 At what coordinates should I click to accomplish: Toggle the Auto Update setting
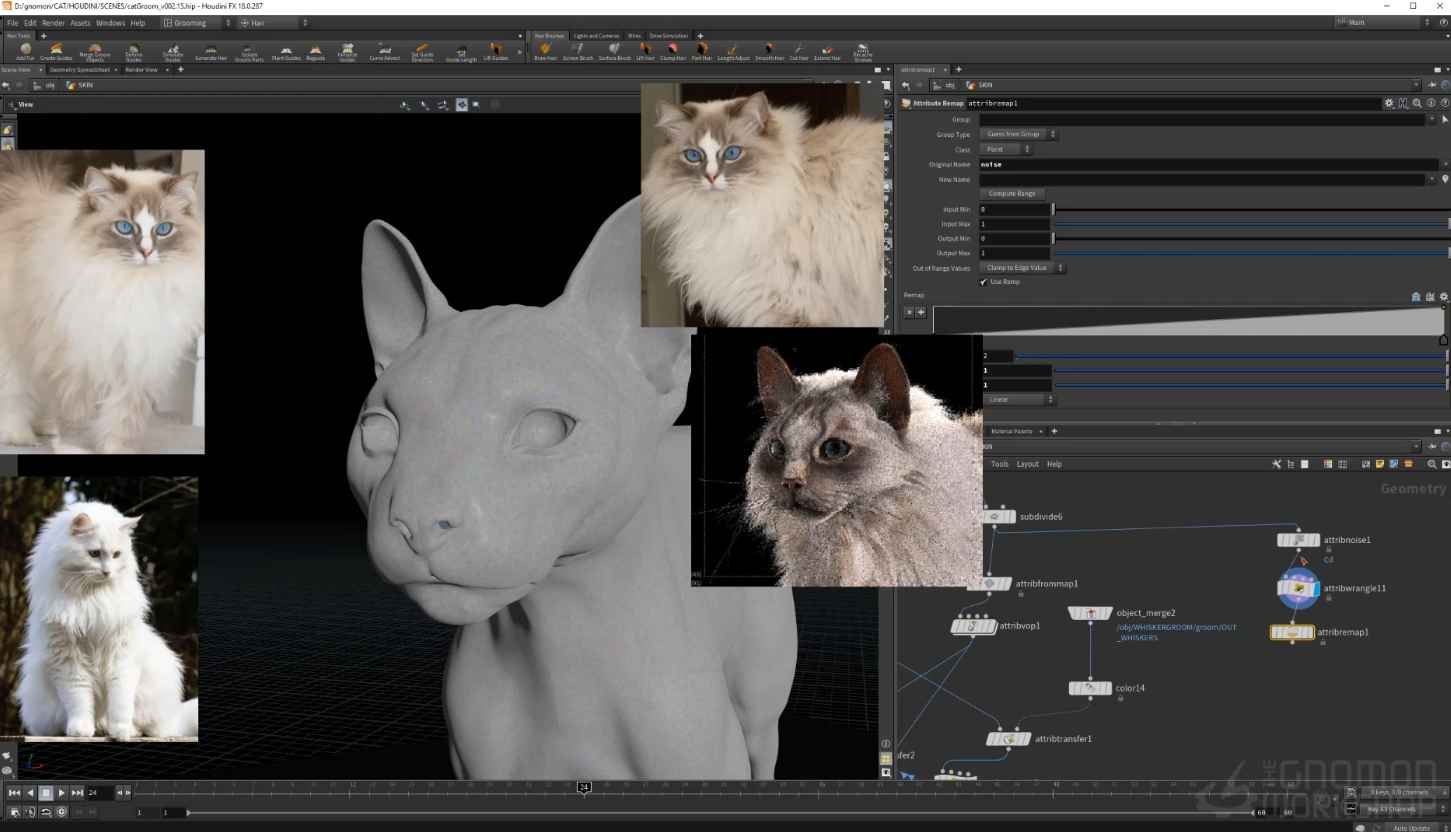1411,828
